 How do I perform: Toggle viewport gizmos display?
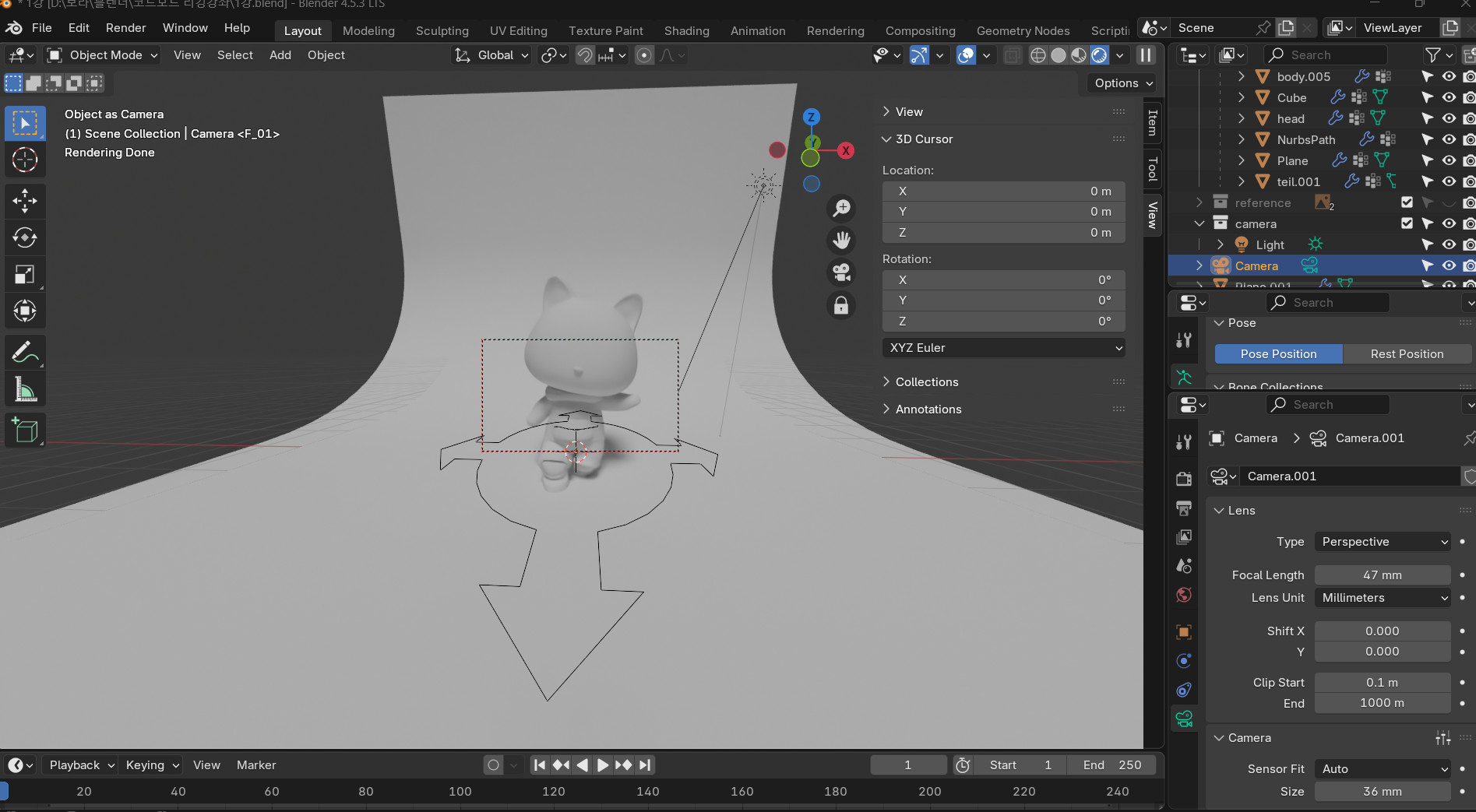point(919,55)
